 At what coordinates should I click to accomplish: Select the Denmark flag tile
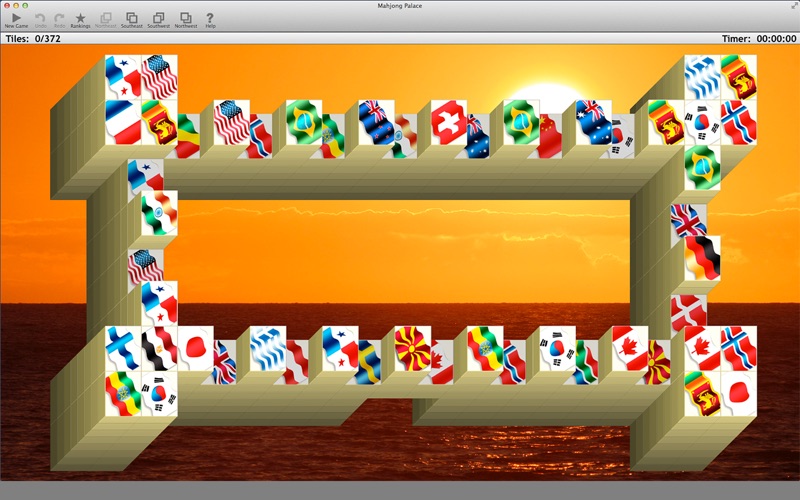click(689, 313)
